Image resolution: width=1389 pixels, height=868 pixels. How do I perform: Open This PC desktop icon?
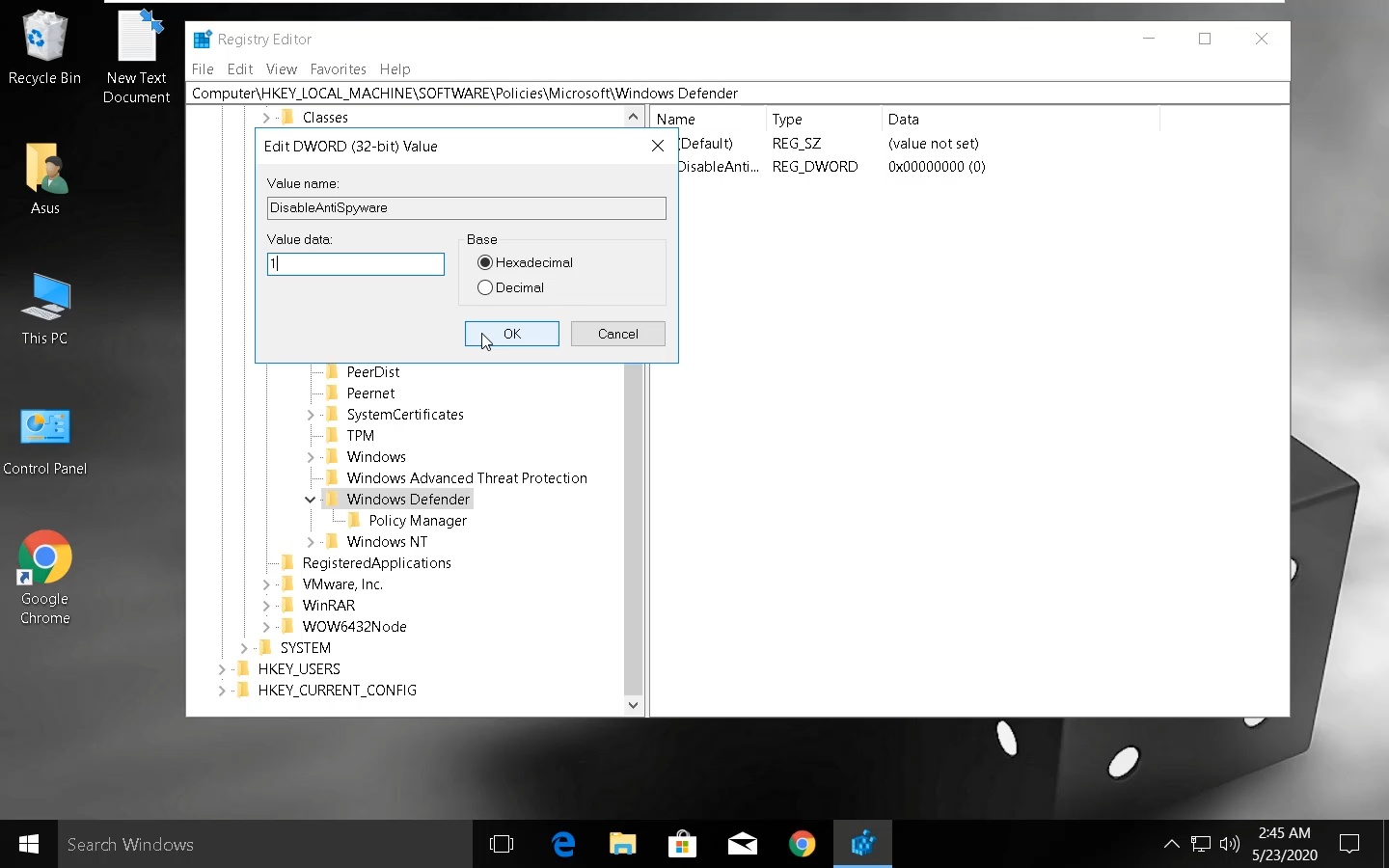click(45, 309)
